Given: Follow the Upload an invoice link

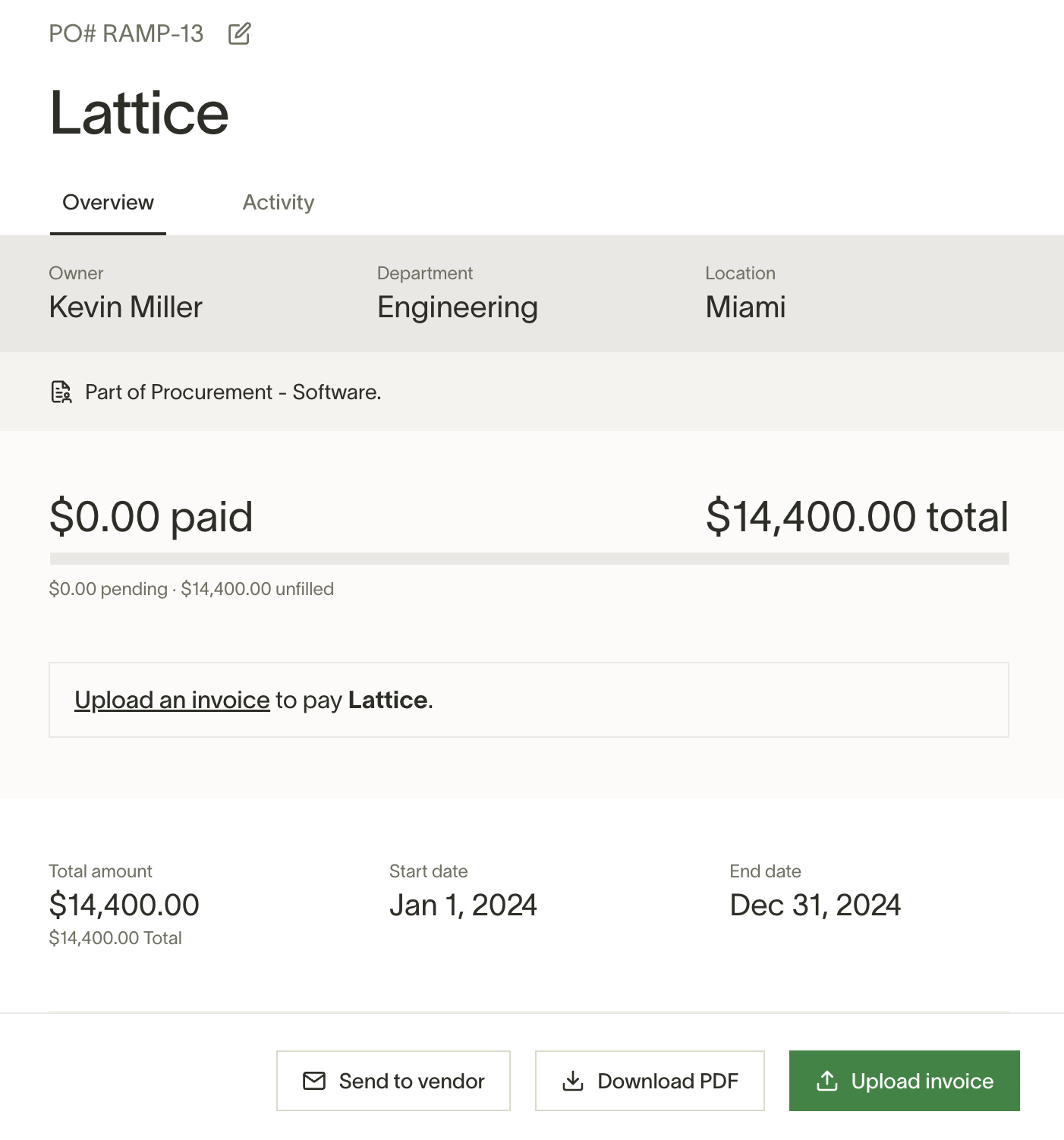Looking at the screenshot, I should tap(172, 700).
